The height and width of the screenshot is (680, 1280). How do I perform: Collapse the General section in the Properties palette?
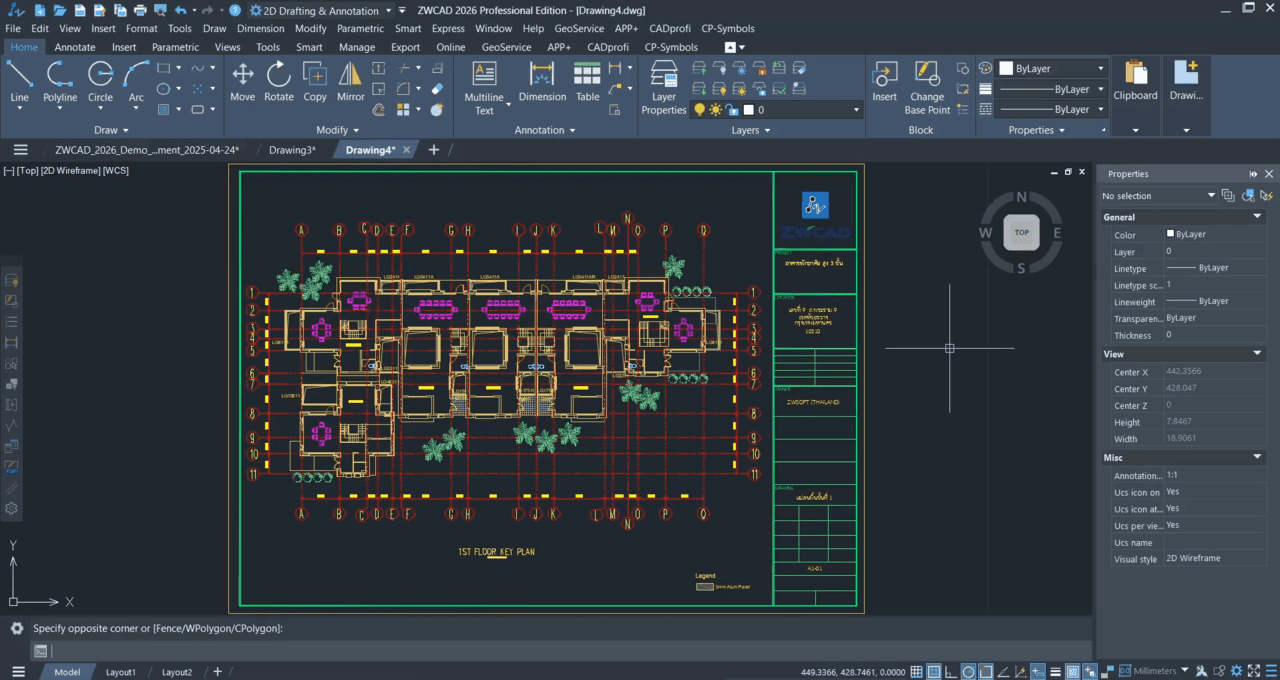pos(1257,217)
